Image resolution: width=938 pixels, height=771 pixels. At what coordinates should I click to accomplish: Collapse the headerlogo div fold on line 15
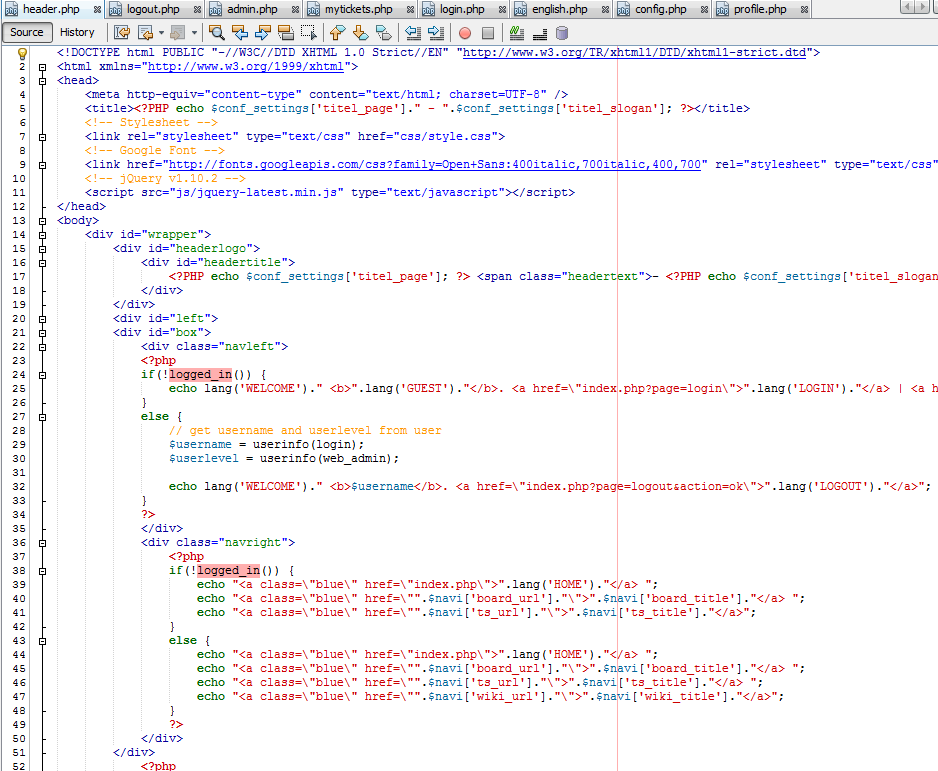pyautogui.click(x=42, y=249)
